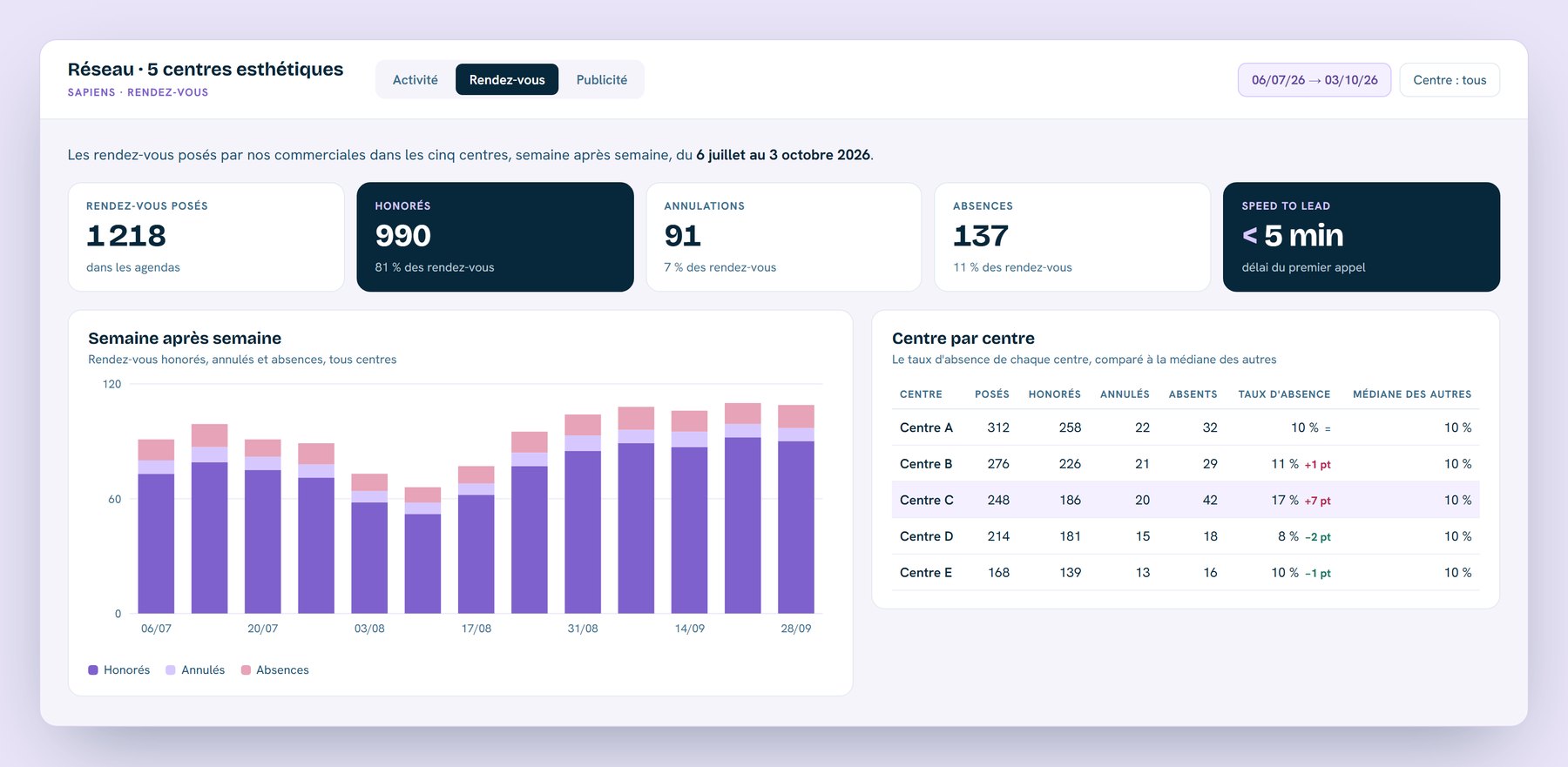Viewport: 1568px width, 767px height.
Task: Click the 312 posés value for Centre A
Action: (x=998, y=427)
